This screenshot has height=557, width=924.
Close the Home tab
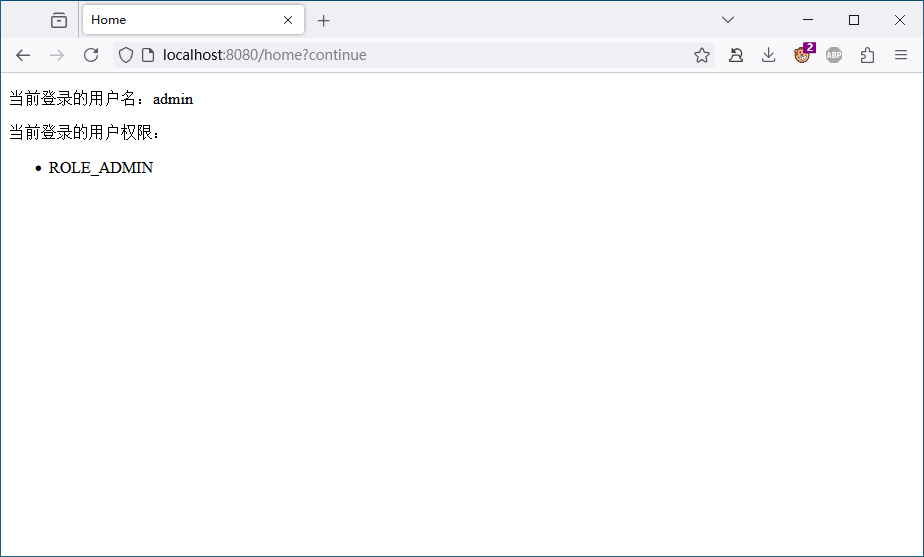coord(288,20)
